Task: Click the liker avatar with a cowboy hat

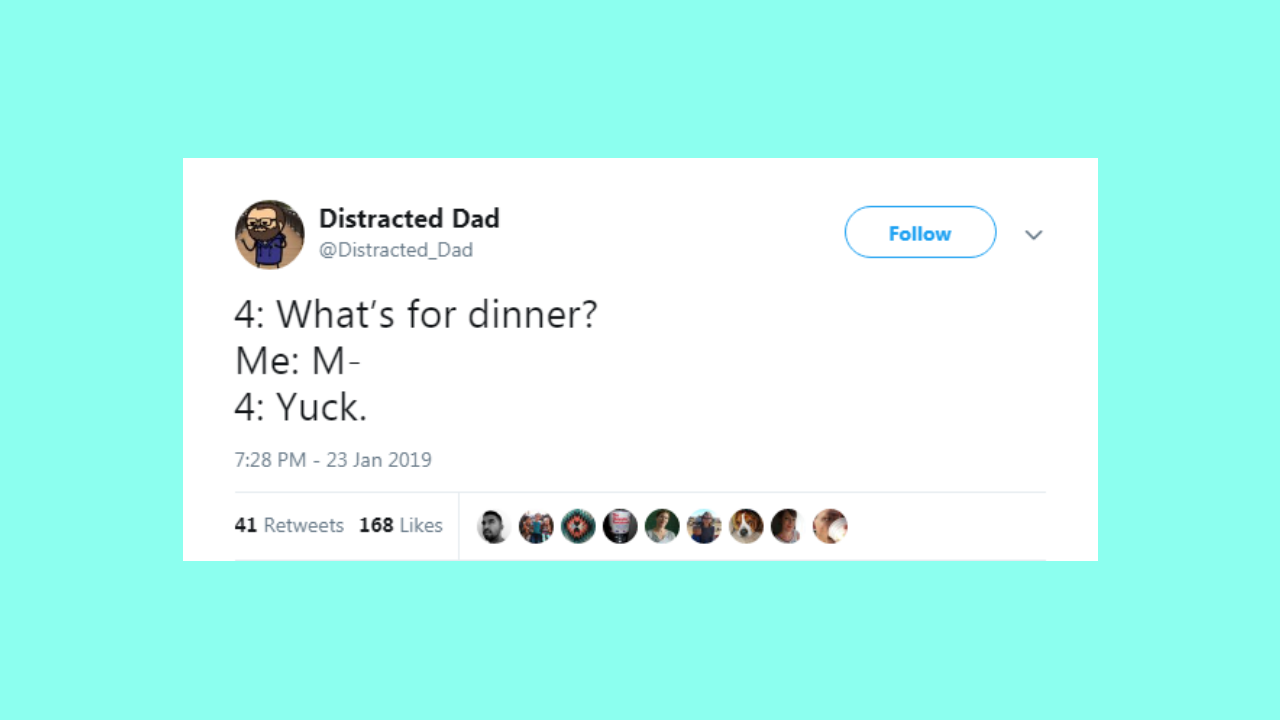Action: pyautogui.click(x=704, y=526)
